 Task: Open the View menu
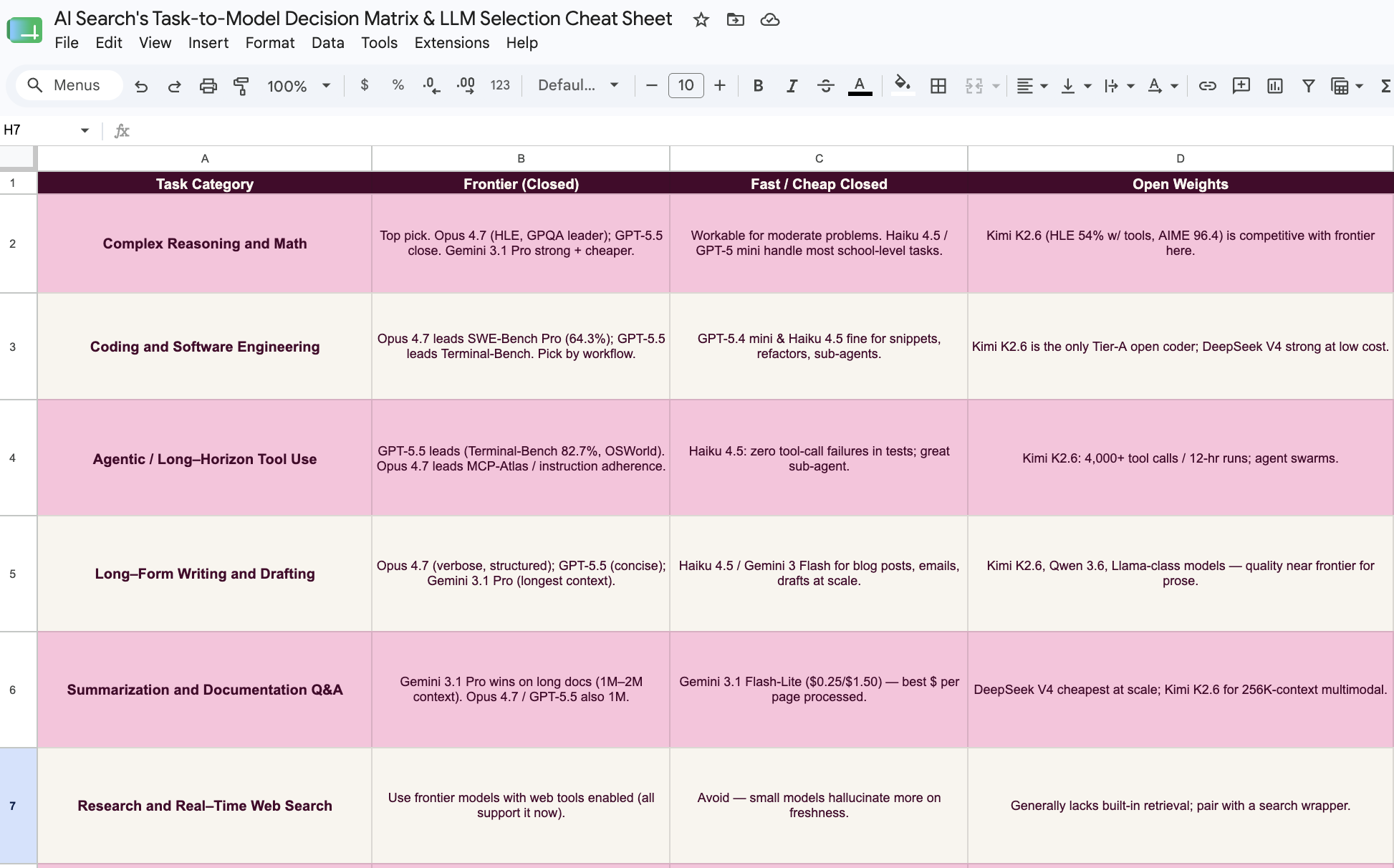point(155,43)
